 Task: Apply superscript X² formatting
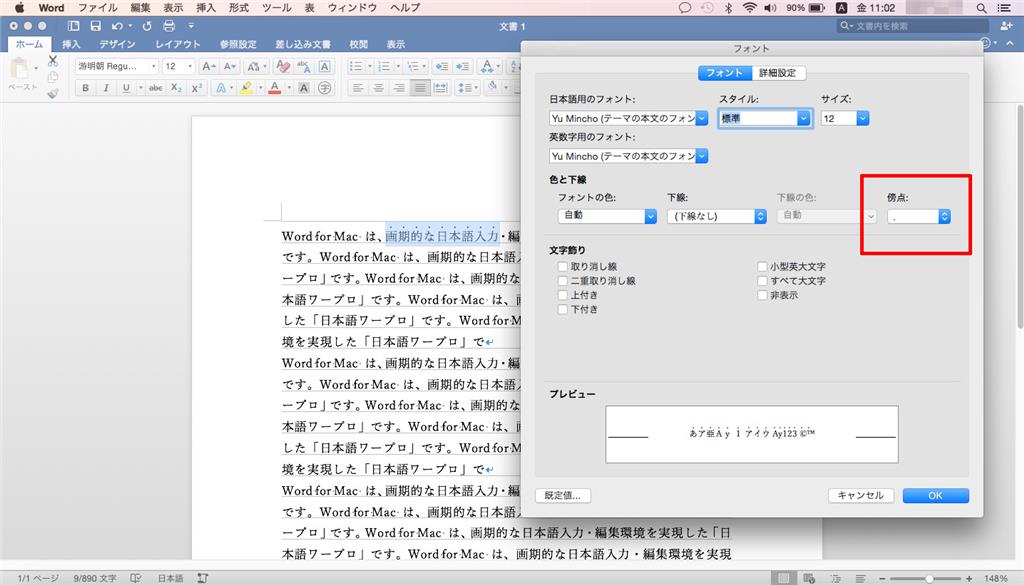tap(197, 87)
